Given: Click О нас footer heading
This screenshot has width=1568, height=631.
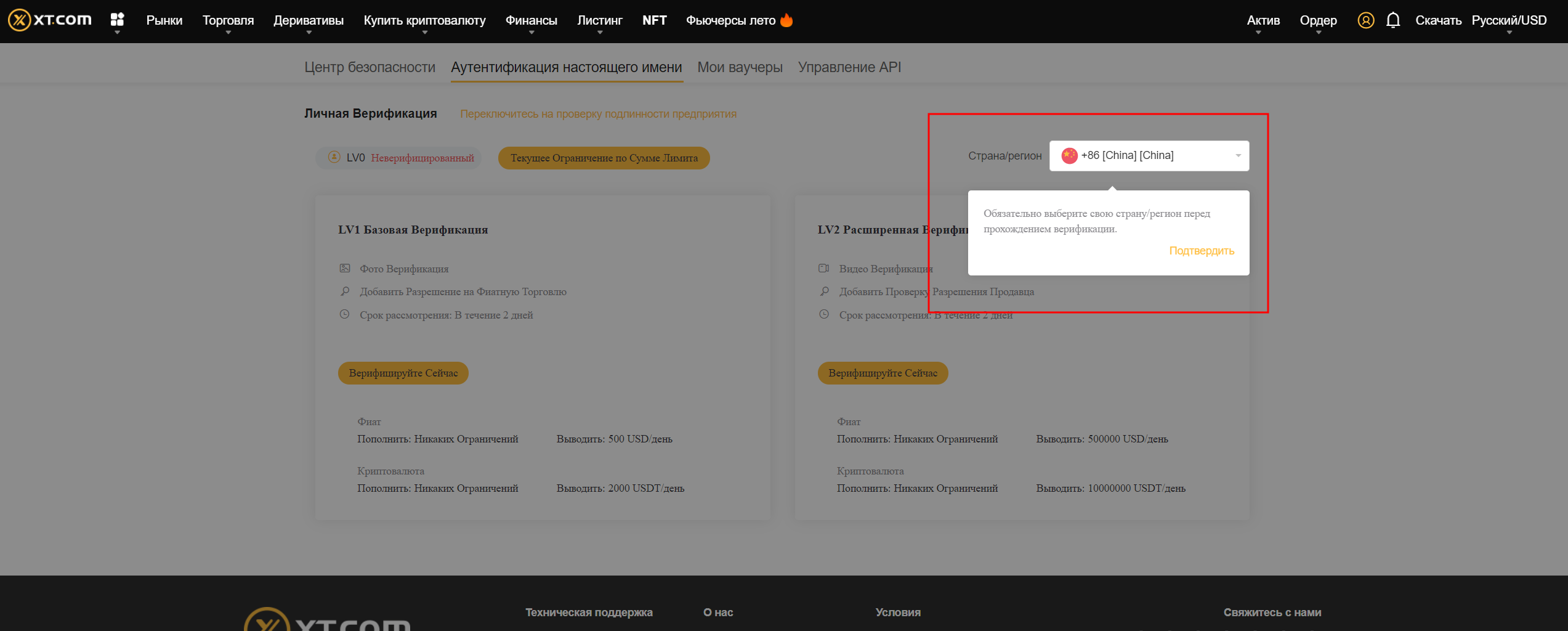Looking at the screenshot, I should click(x=718, y=612).
